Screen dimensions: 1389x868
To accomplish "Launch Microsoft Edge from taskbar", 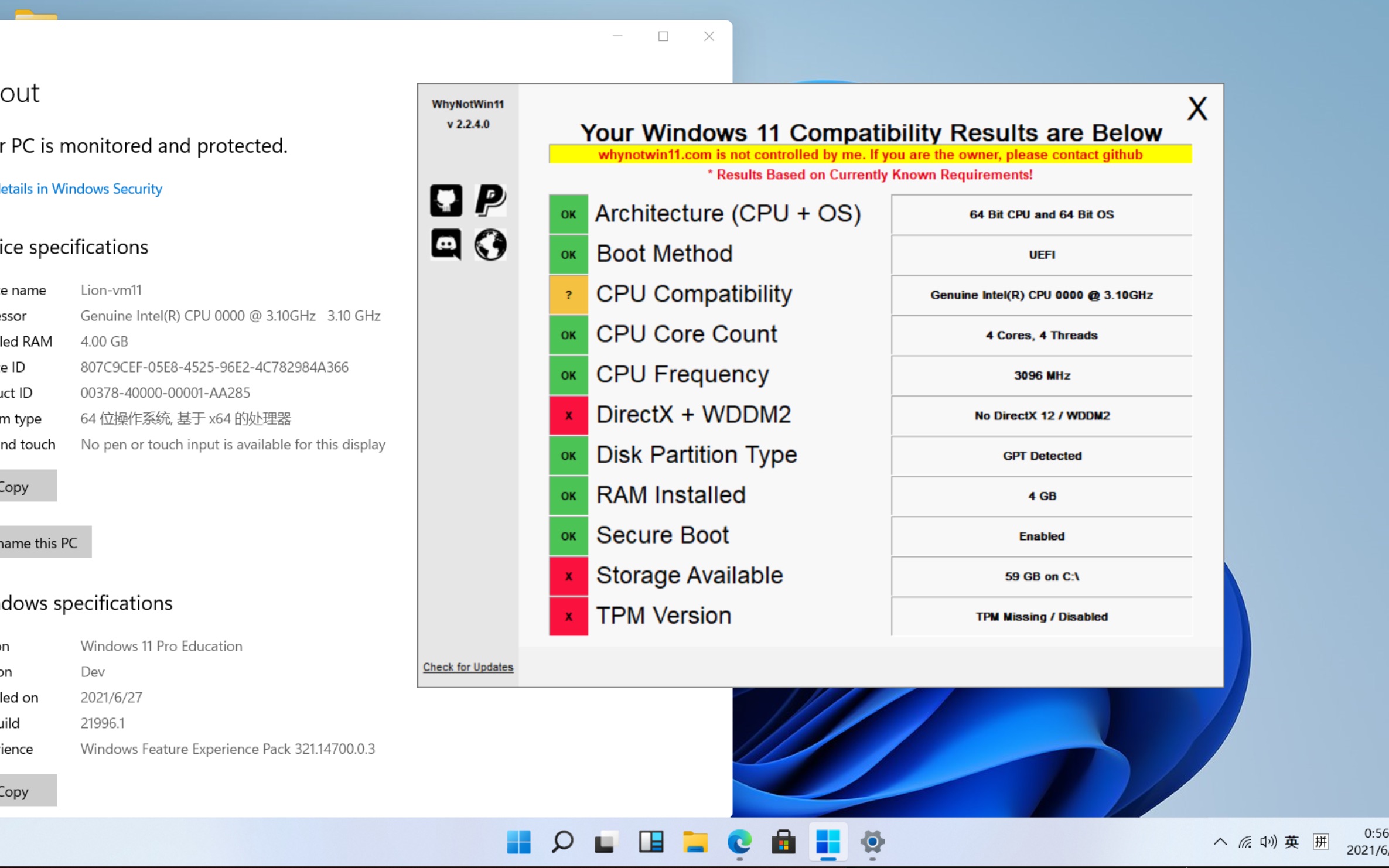I will [739, 842].
